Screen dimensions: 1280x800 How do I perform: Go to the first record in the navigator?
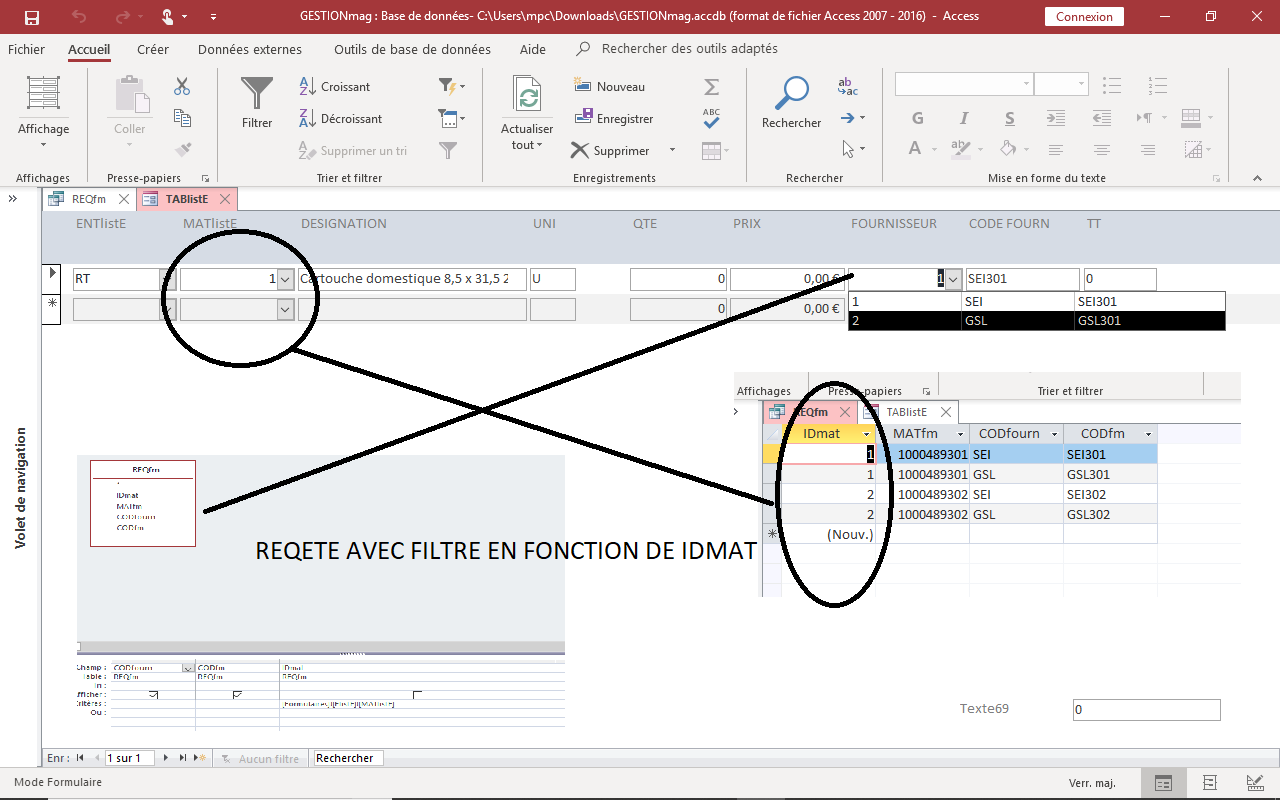(80, 758)
